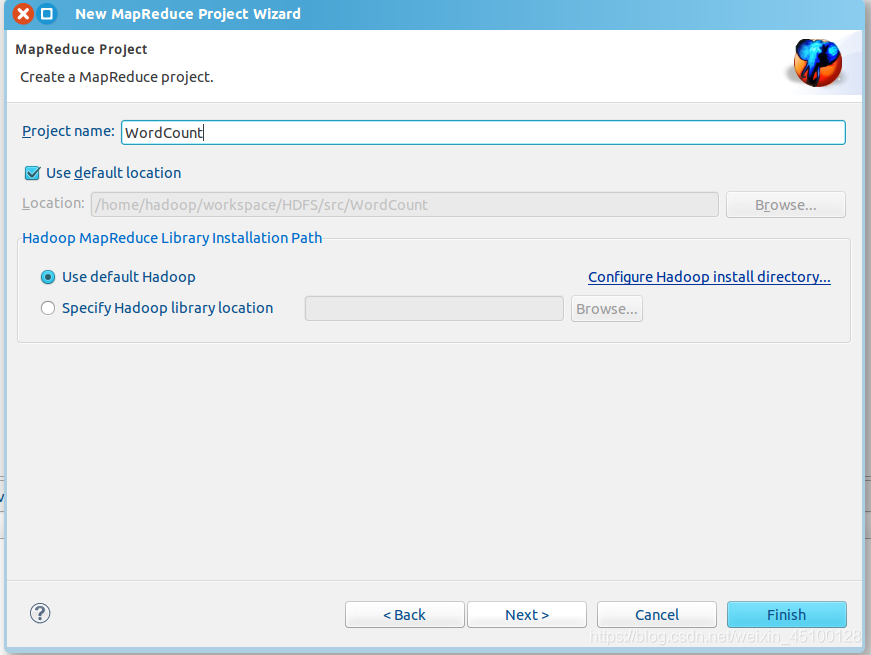Click Browse button for Hadoop library
This screenshot has height=655, width=871.
(x=607, y=308)
